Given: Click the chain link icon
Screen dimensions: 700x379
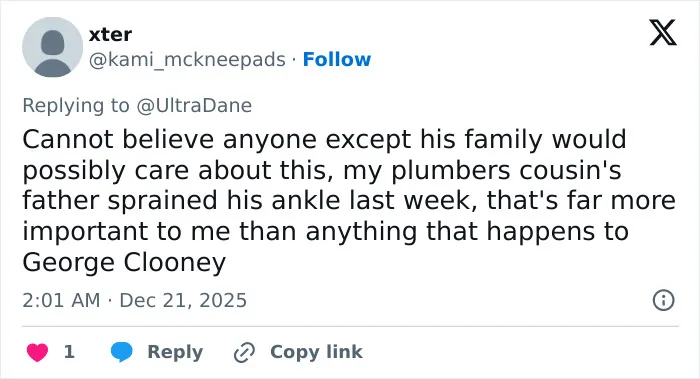Looking at the screenshot, I should [244, 352].
